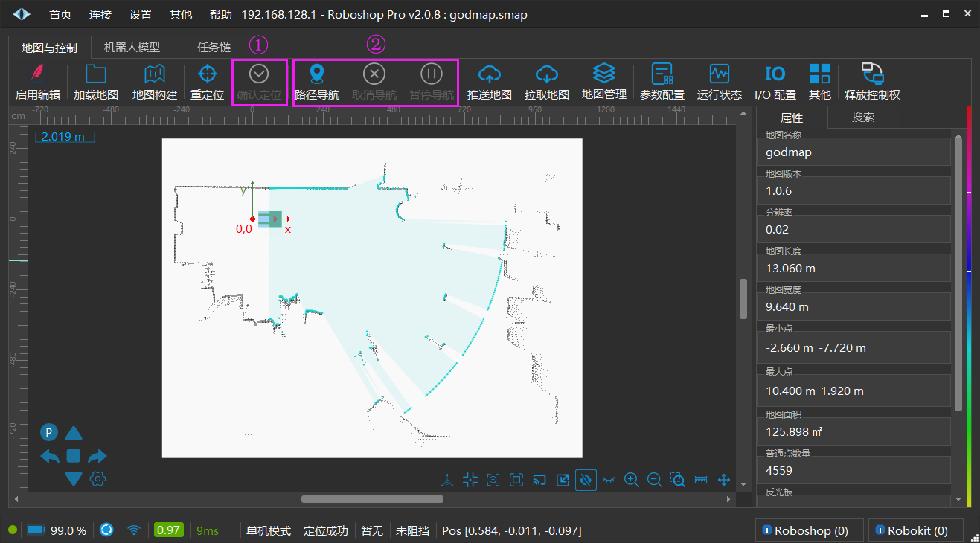Viewport: 980px width, 543px height.
Task: Click the zoom out magnifier icon
Action: coord(654,480)
